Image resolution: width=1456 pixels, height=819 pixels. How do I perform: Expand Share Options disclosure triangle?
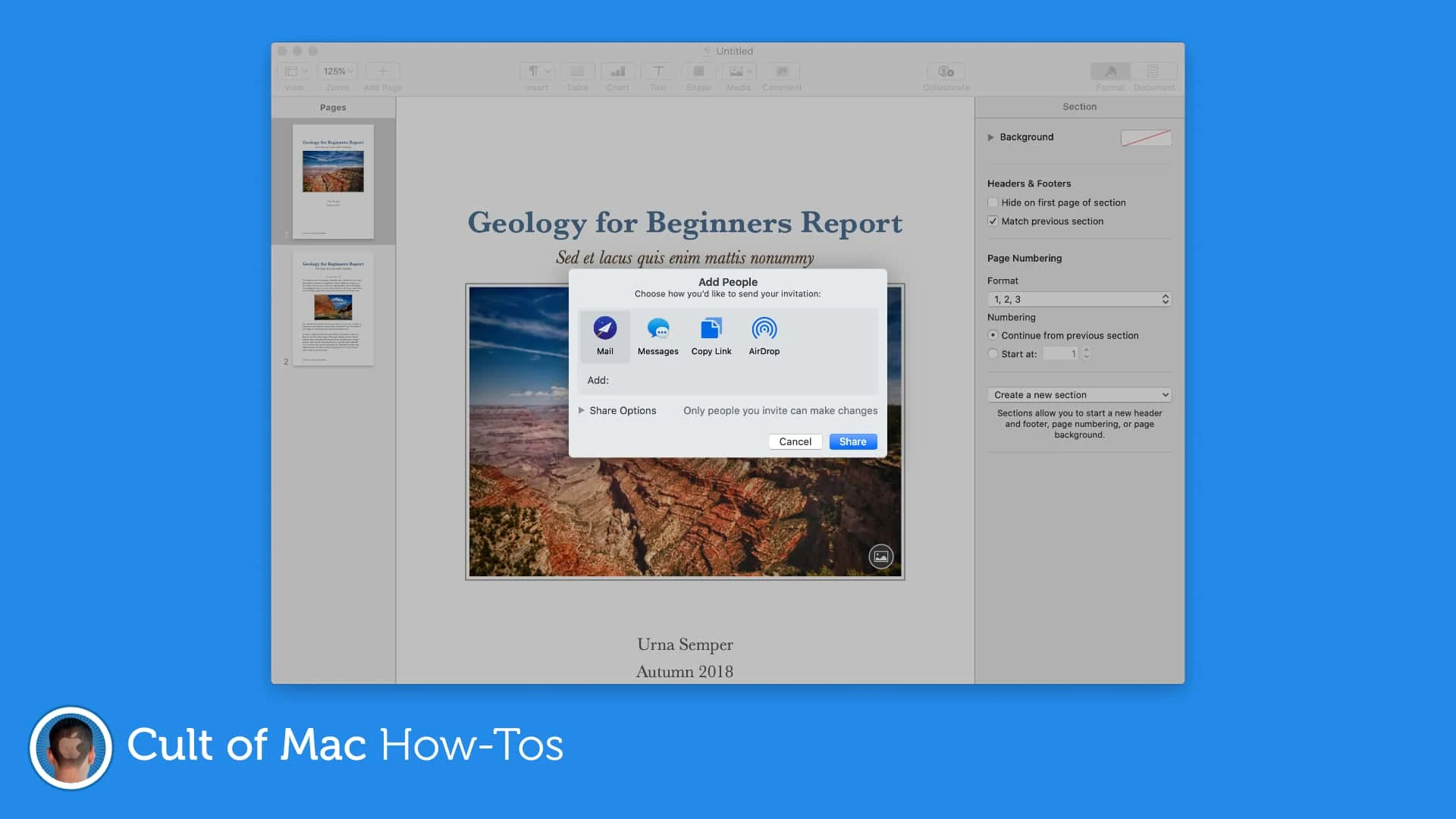tap(581, 410)
